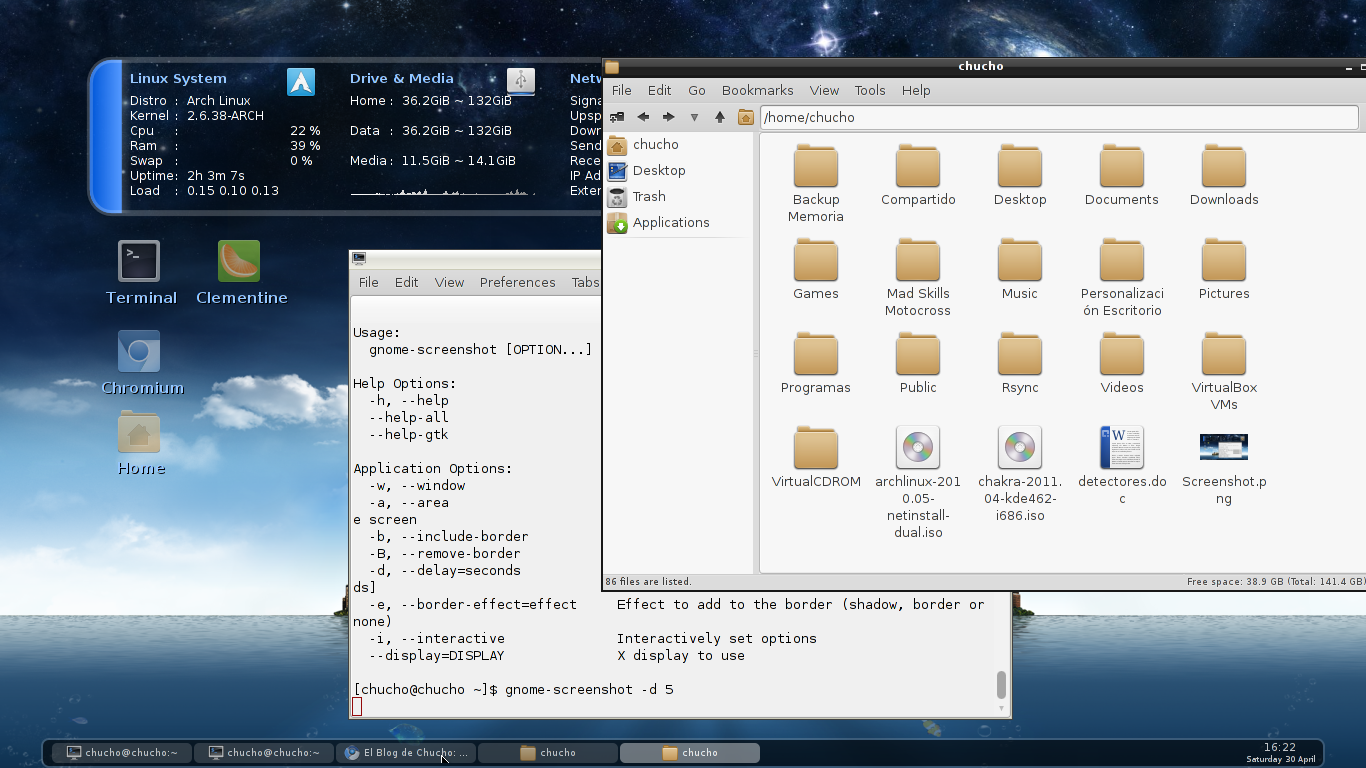1366x768 pixels.
Task: Go forward using the file manager's right arrow
Action: (x=669, y=117)
